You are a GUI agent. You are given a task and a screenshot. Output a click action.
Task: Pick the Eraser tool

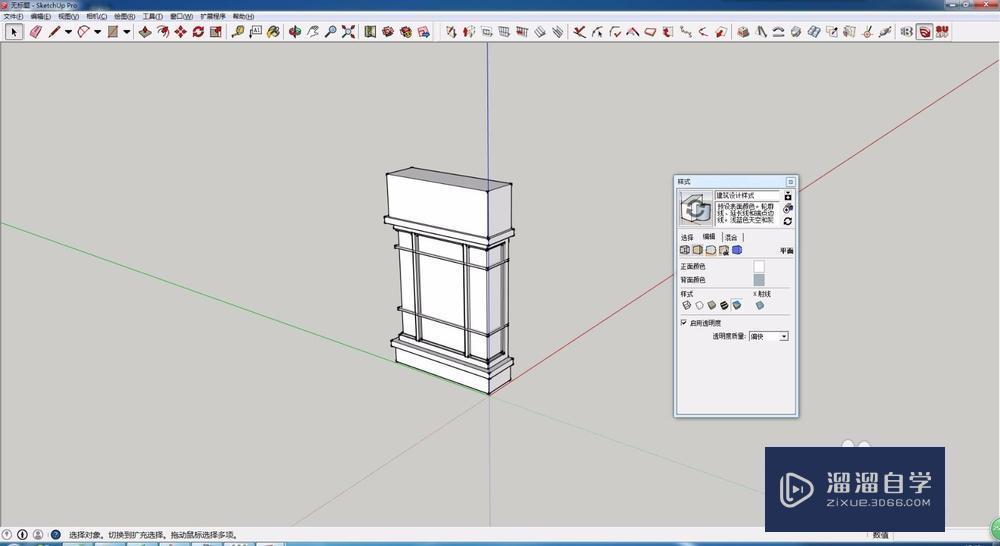(x=36, y=31)
